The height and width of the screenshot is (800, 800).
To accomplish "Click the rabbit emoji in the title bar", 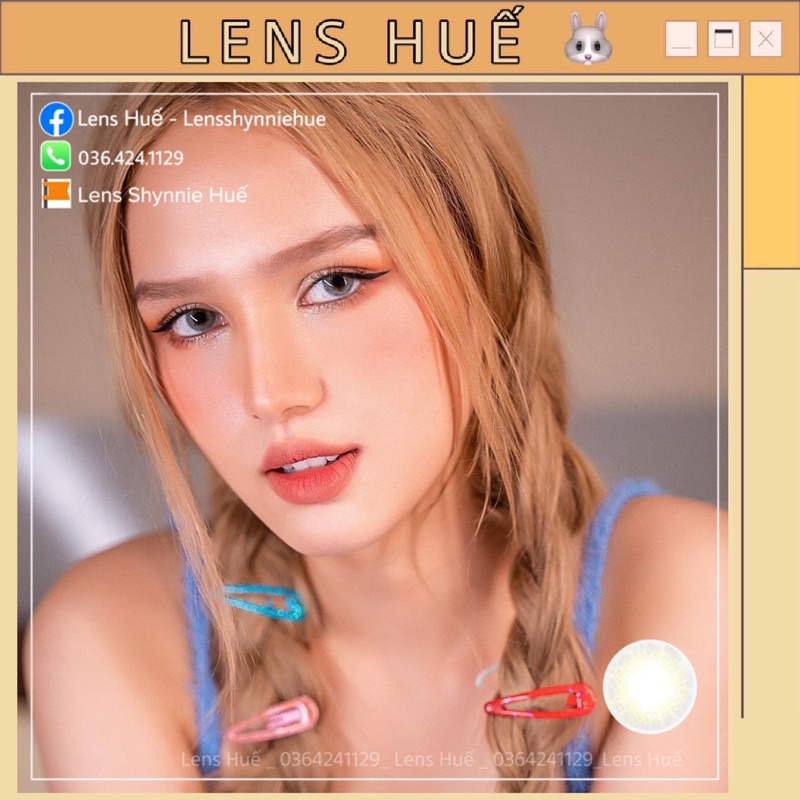I will pos(588,38).
